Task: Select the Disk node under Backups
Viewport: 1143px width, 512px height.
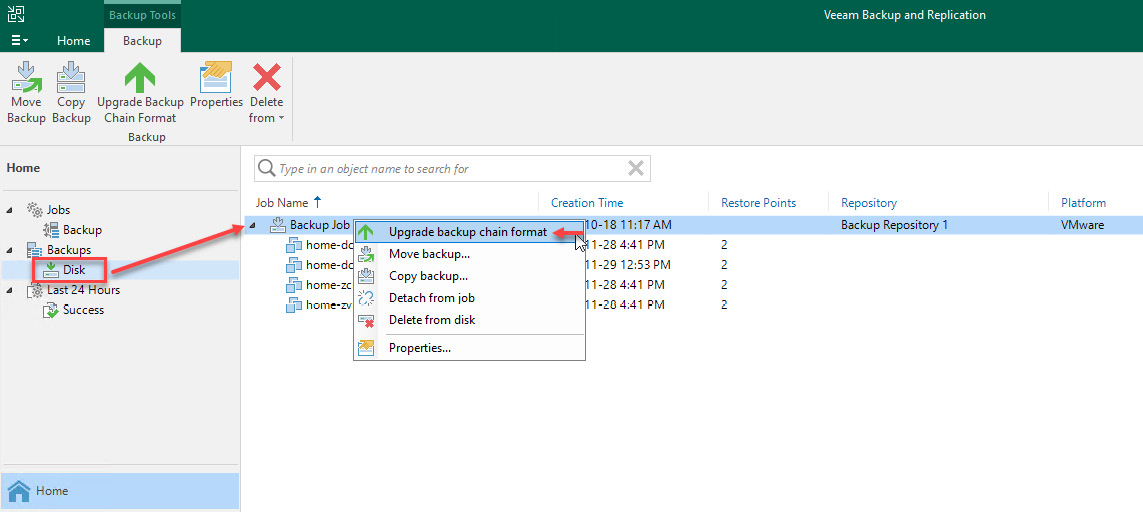Action: point(74,270)
